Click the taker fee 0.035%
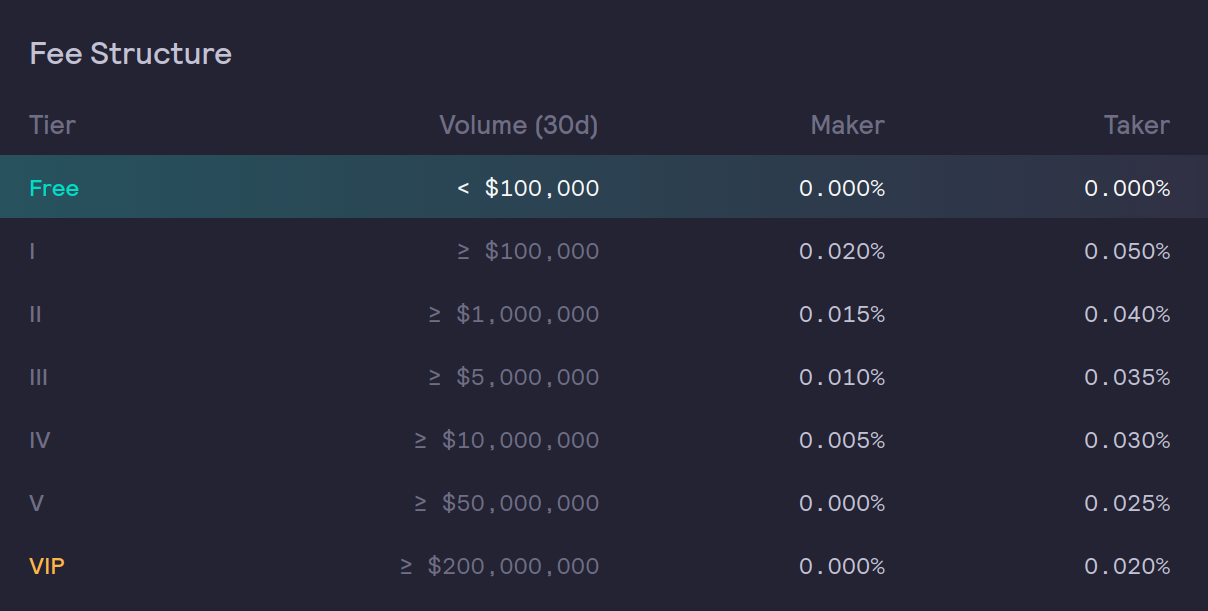 [1127, 377]
